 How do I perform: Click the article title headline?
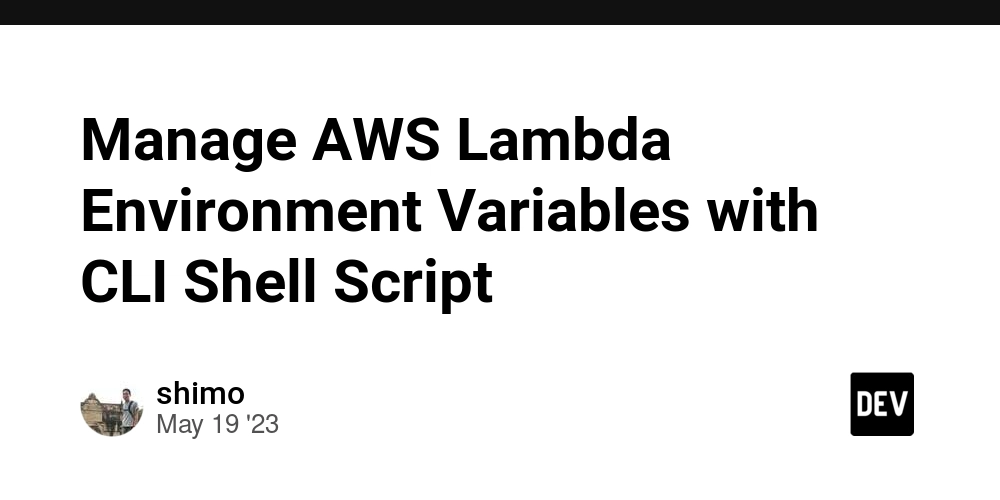(450, 210)
